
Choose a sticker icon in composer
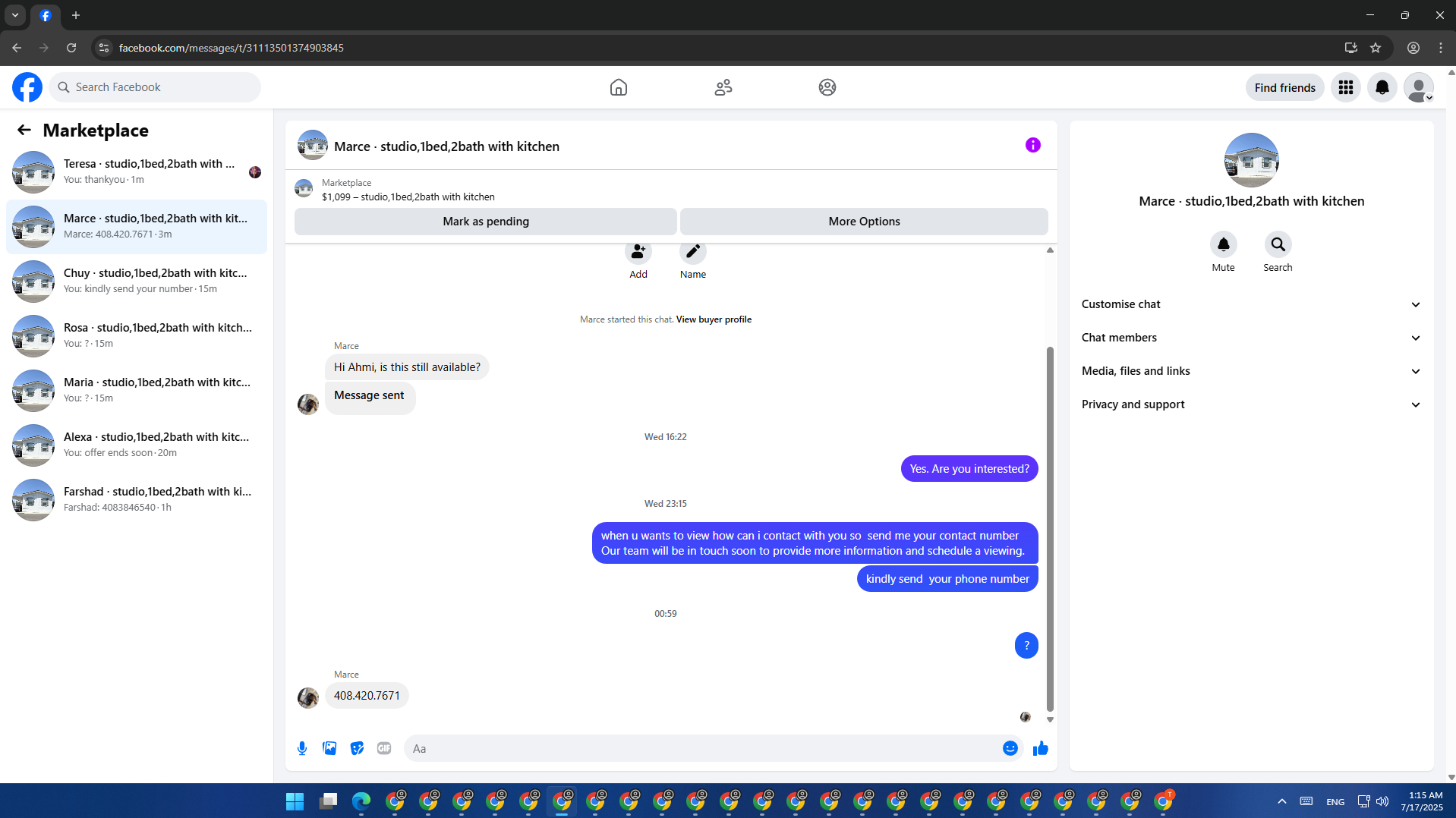pos(357,748)
